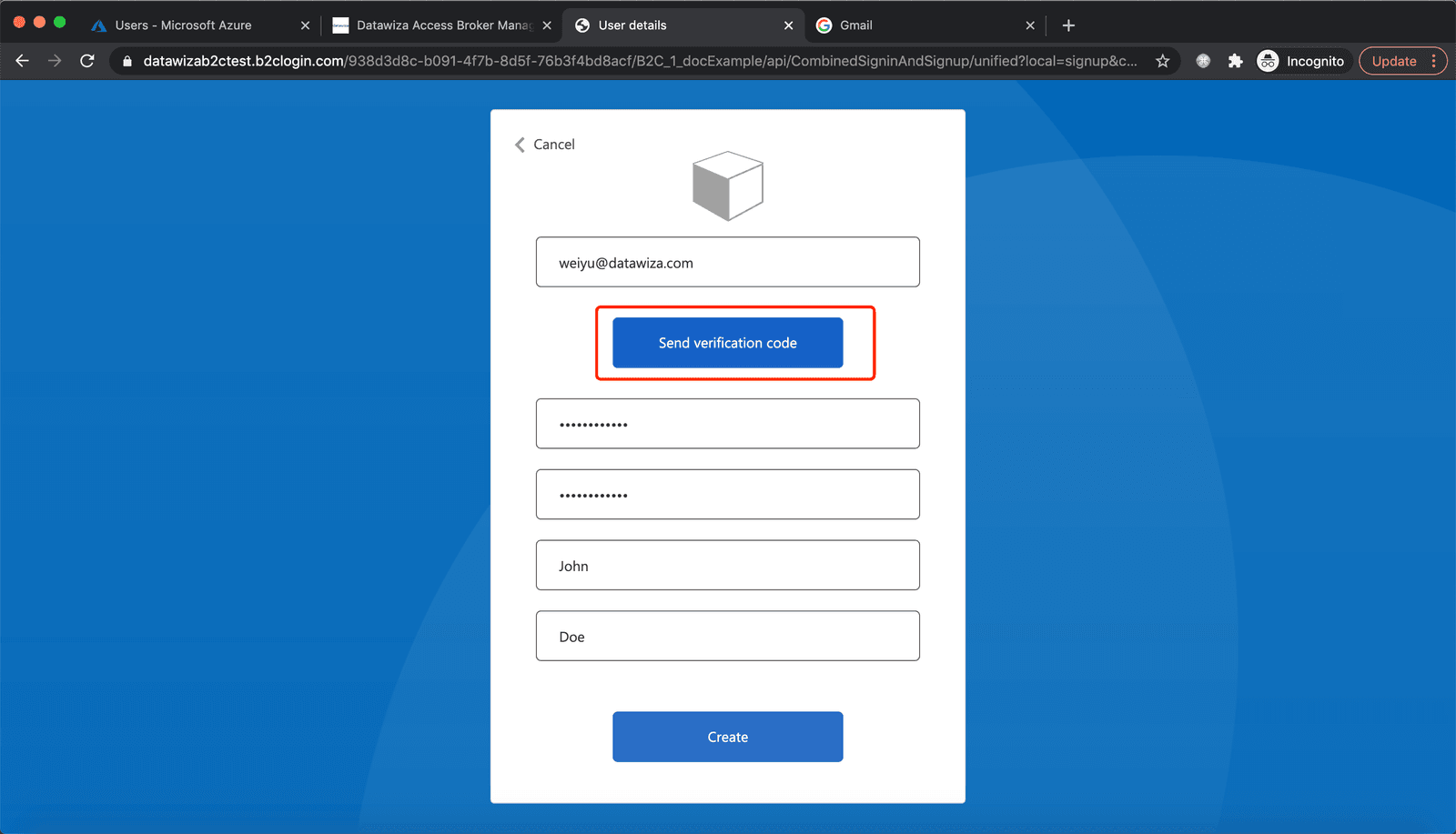Click the back chevron next to Cancel
The image size is (1456, 834).
520,145
